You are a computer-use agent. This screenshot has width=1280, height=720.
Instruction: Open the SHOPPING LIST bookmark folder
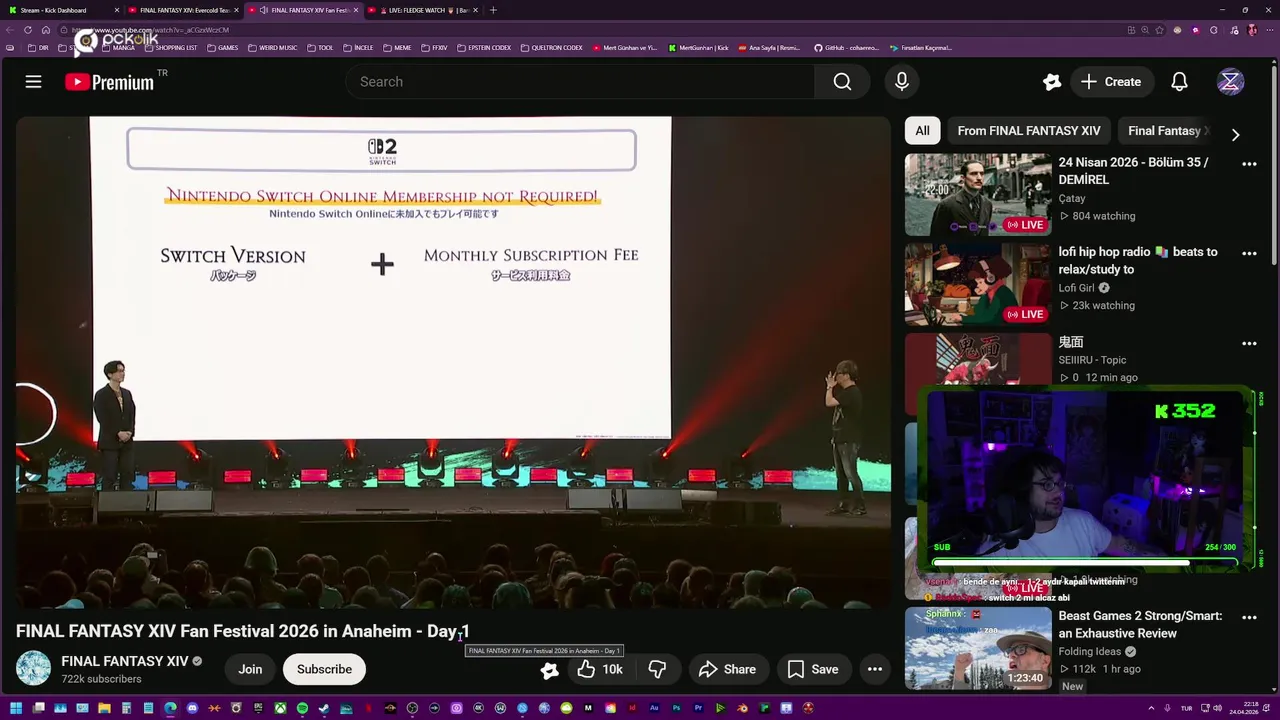pos(170,48)
